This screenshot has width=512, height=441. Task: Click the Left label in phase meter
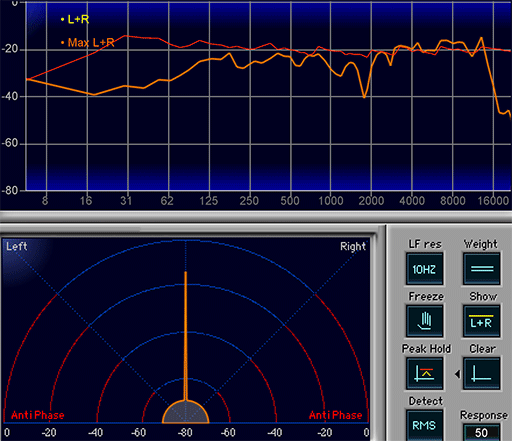[17, 246]
